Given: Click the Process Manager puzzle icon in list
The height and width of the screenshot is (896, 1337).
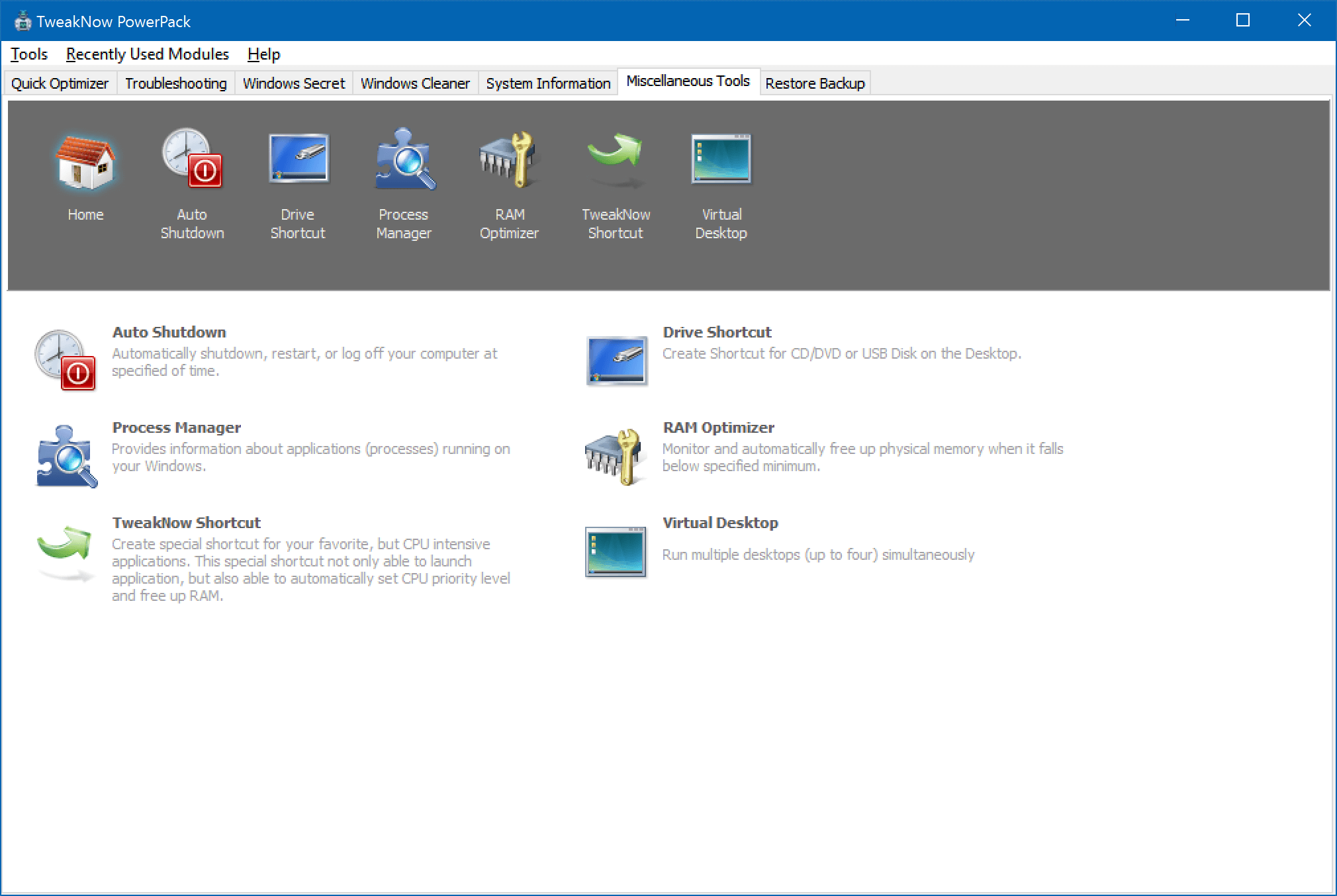Looking at the screenshot, I should pyautogui.click(x=66, y=455).
